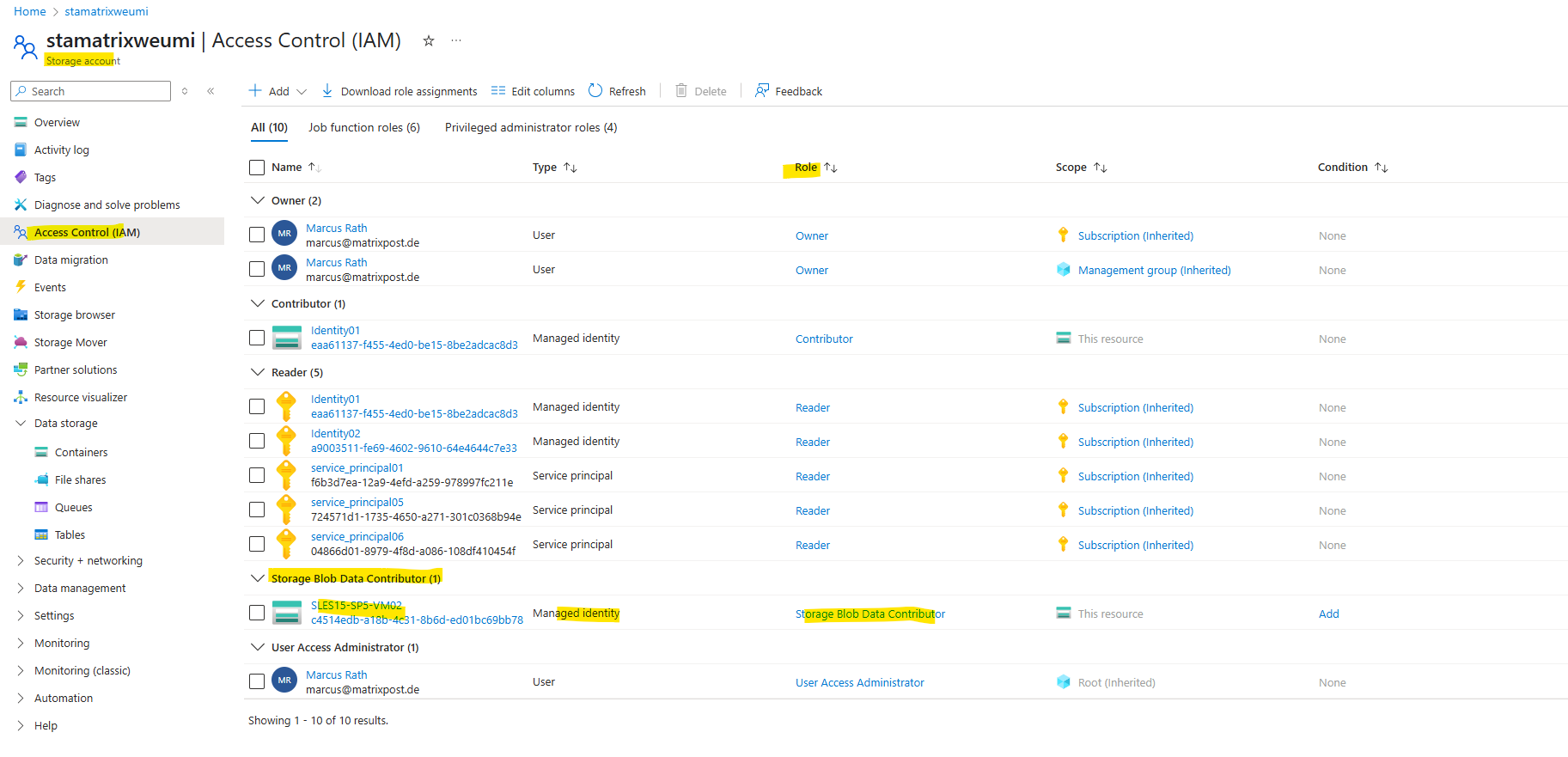The width and height of the screenshot is (1568, 757).
Task: Check Identity02 Reader row checkbox
Action: [x=257, y=441]
